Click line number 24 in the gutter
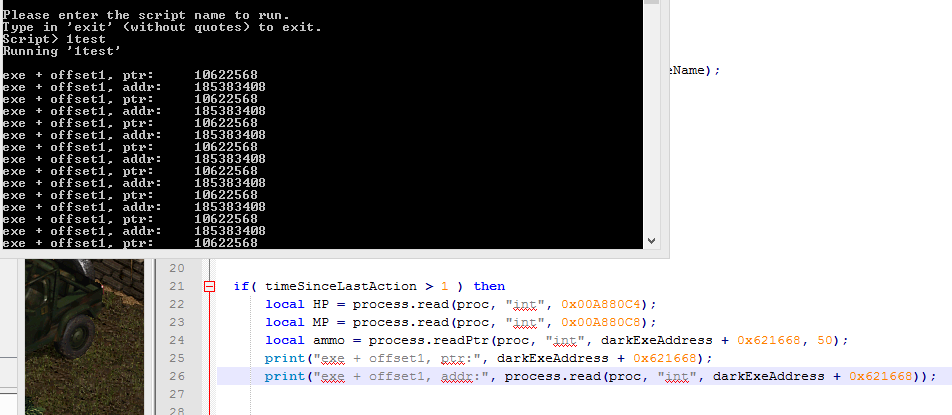The width and height of the screenshot is (952, 415). tap(176, 340)
